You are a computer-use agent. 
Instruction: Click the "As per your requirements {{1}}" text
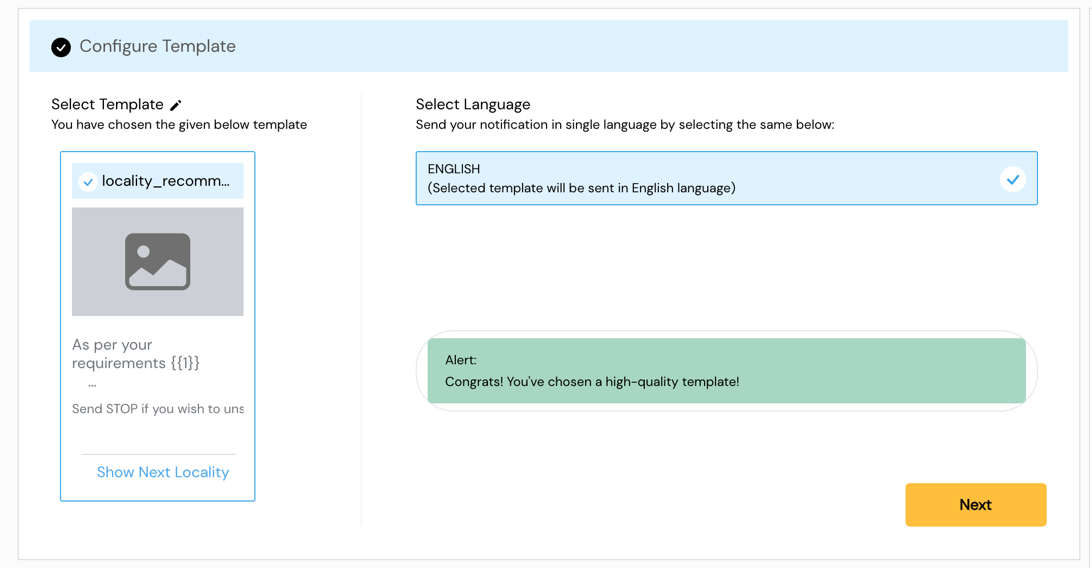click(136, 354)
